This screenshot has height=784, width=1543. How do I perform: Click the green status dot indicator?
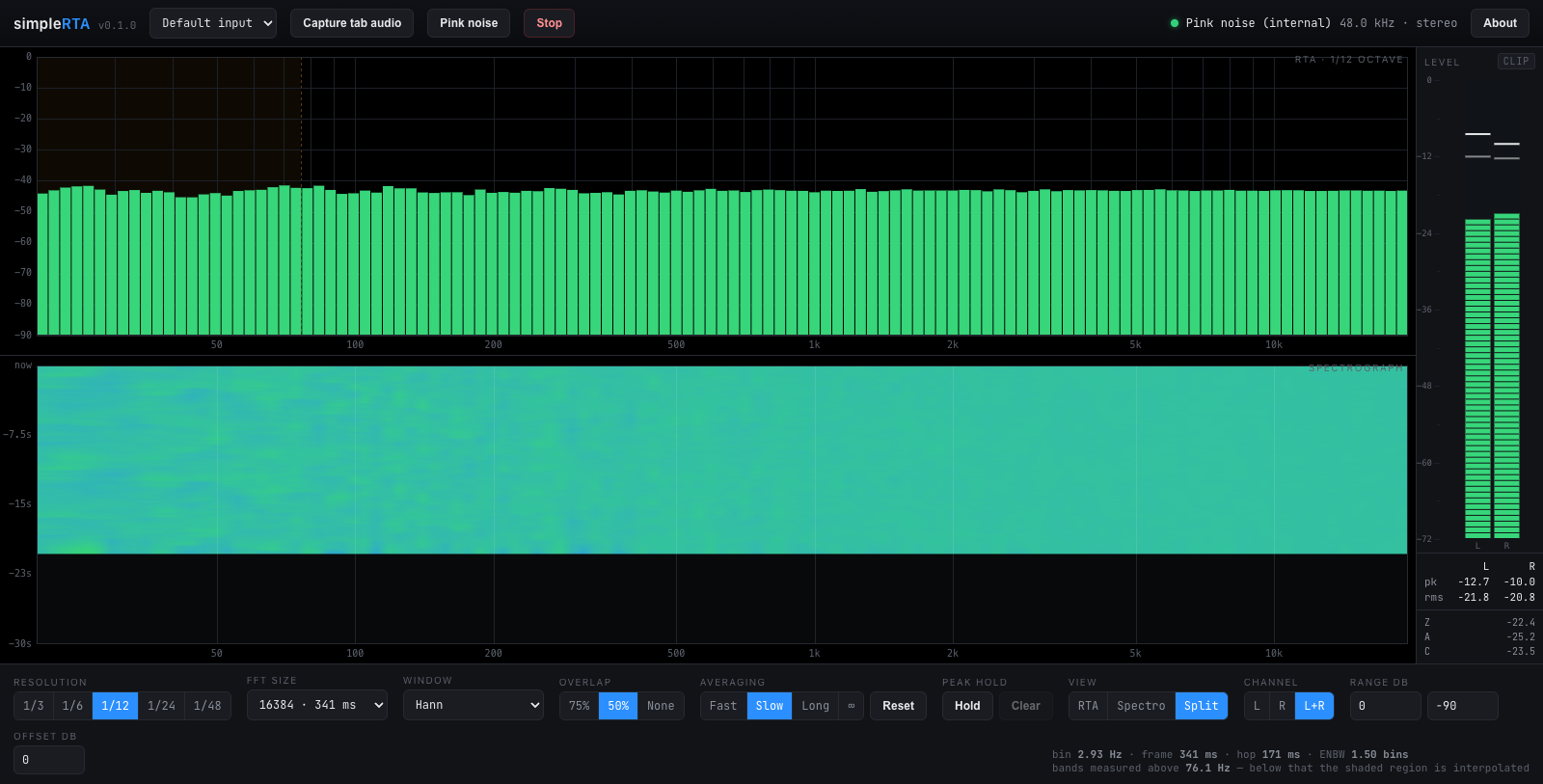(x=1174, y=23)
